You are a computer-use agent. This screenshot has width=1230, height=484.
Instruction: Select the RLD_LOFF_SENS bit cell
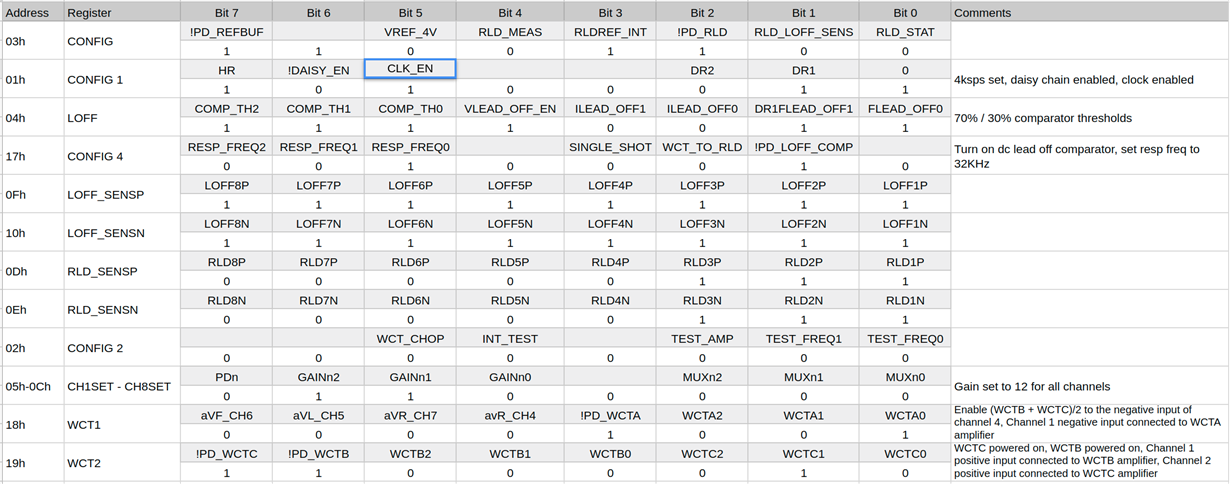pos(803,32)
